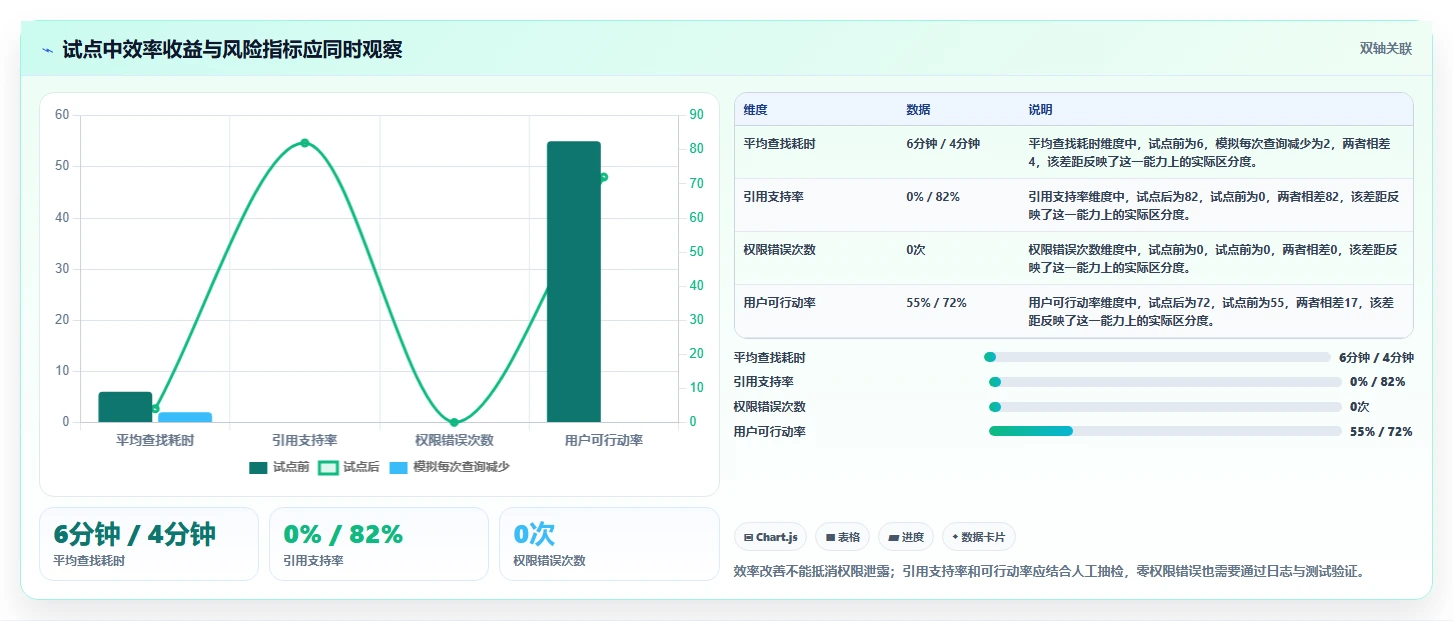Image resolution: width=1453 pixels, height=621 pixels.
Task: Click the lightning icon beside the title
Action: tap(47, 50)
